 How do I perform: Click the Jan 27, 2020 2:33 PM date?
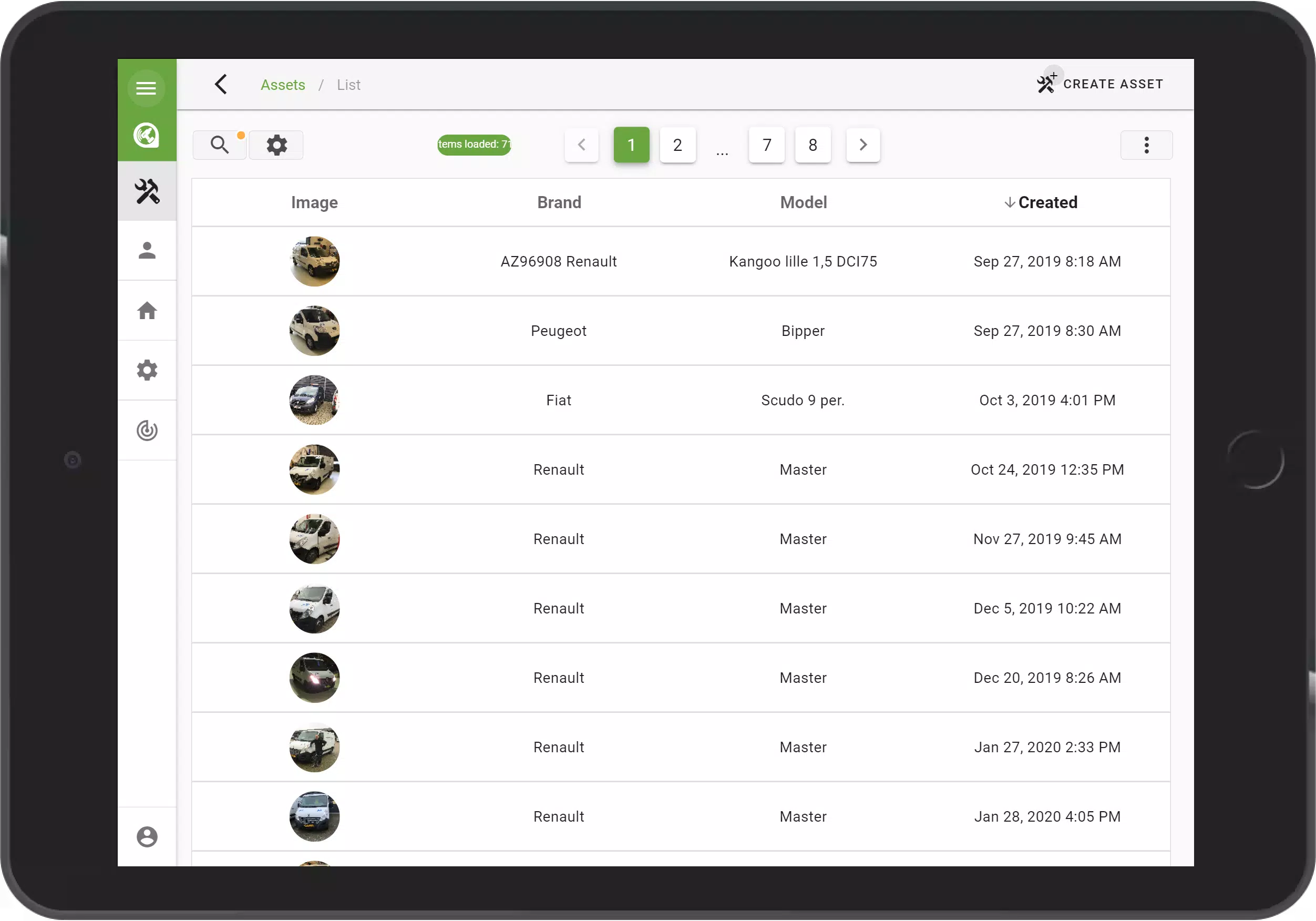(1047, 747)
